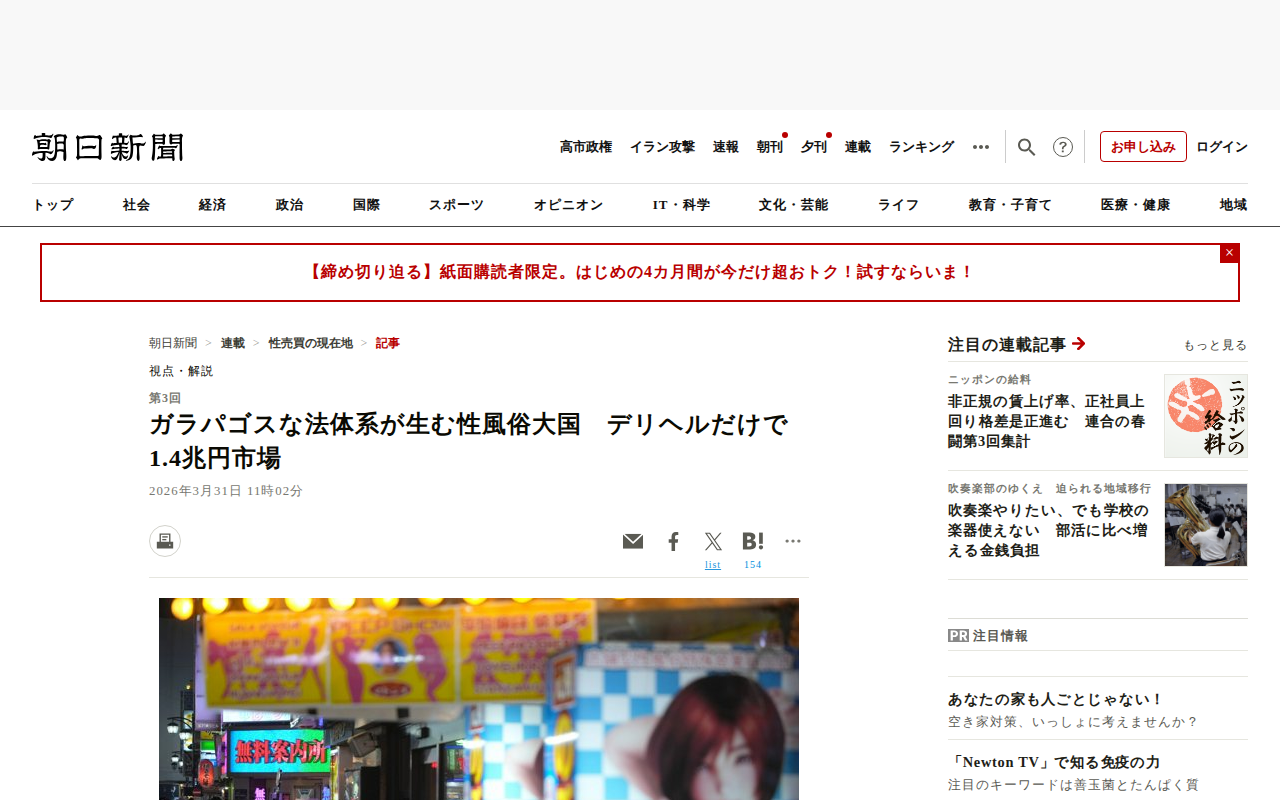1280x800 pixels.
Task: Open more share options dots
Action: tap(793, 541)
